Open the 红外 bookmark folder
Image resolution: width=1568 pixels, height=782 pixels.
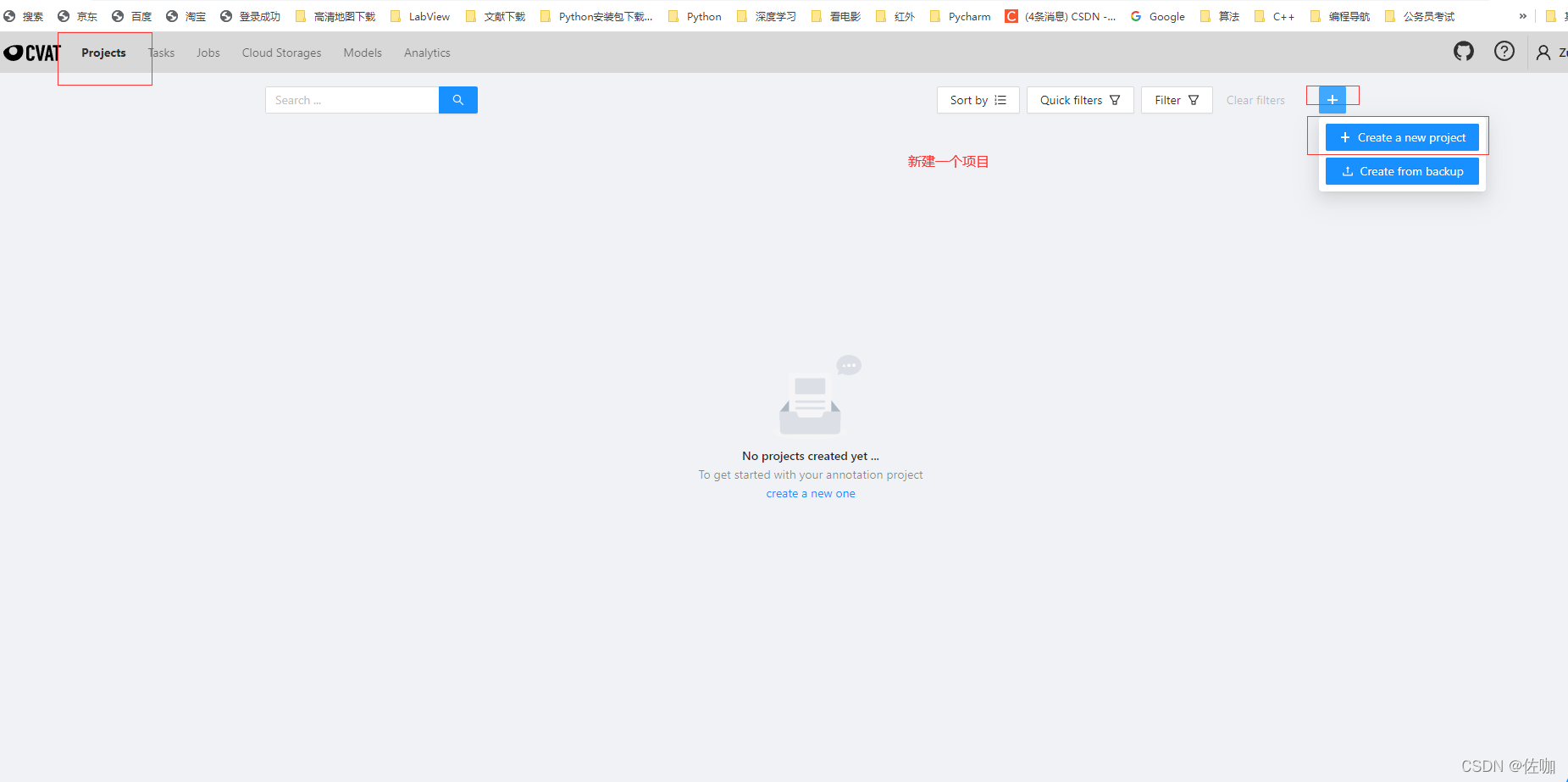click(x=895, y=16)
